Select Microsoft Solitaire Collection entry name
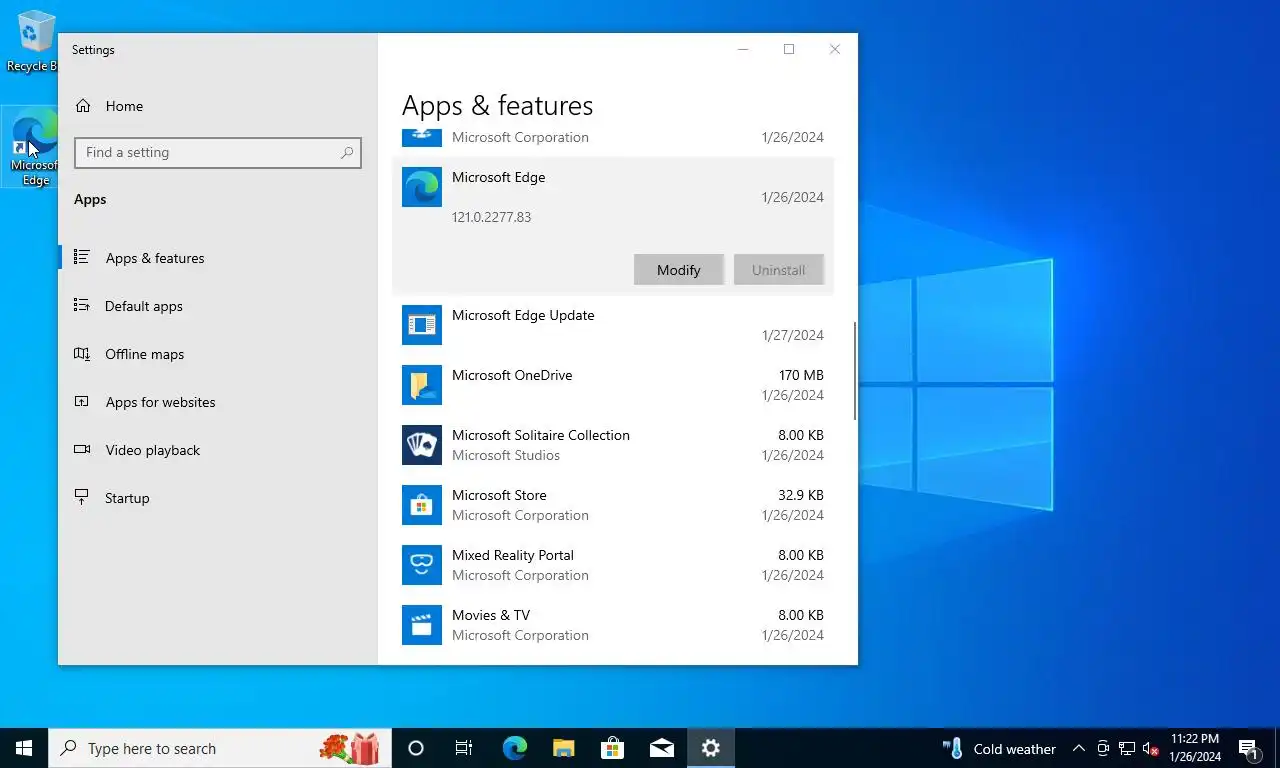Image resolution: width=1280 pixels, height=768 pixels. click(541, 435)
